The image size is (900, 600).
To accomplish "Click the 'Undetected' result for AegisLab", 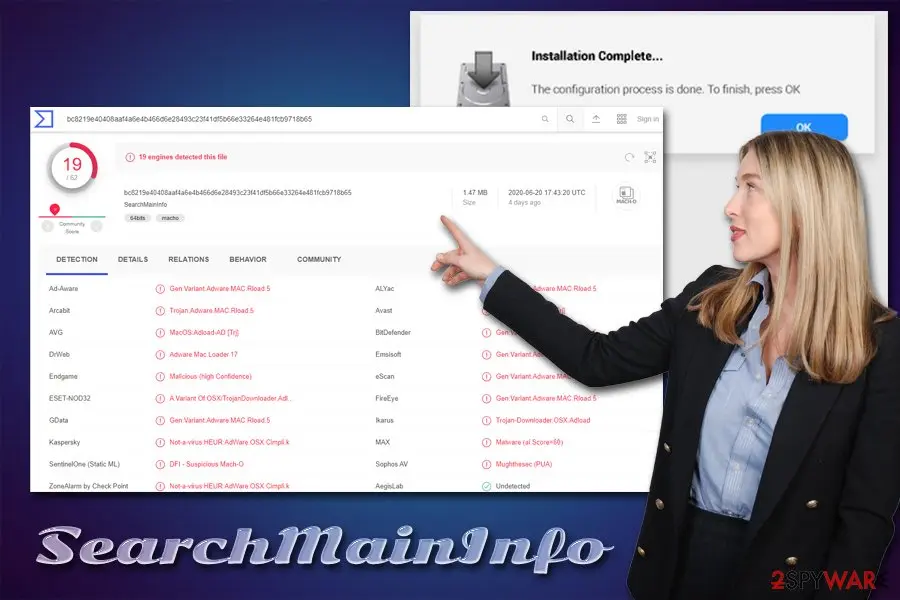I will (513, 486).
